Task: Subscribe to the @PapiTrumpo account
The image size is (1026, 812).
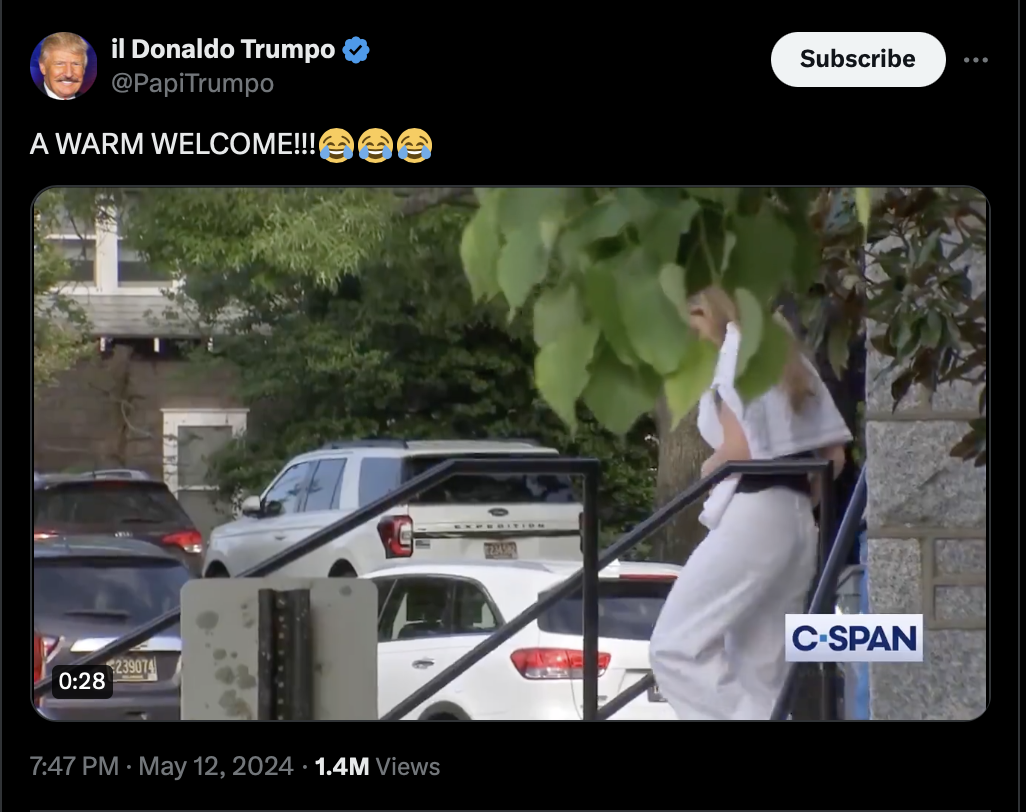Action: [x=858, y=59]
